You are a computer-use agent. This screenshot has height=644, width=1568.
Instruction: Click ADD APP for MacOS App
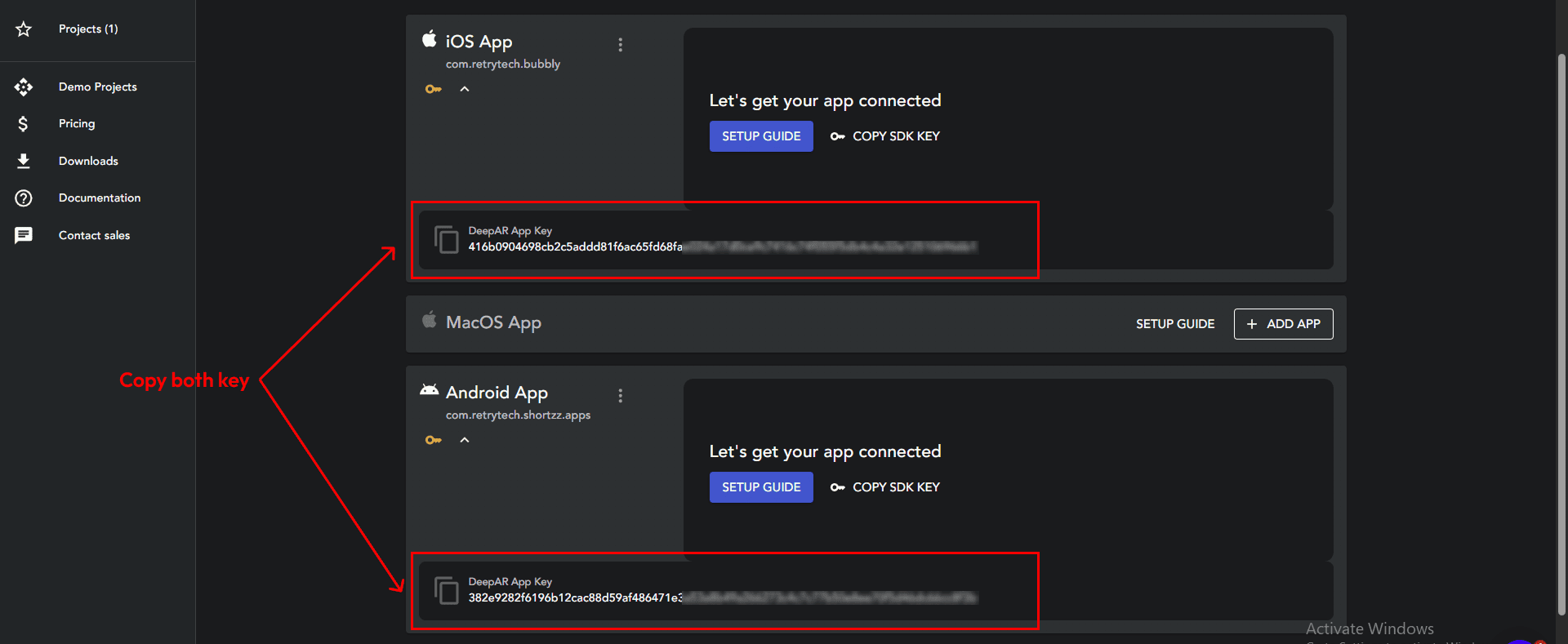1283,324
